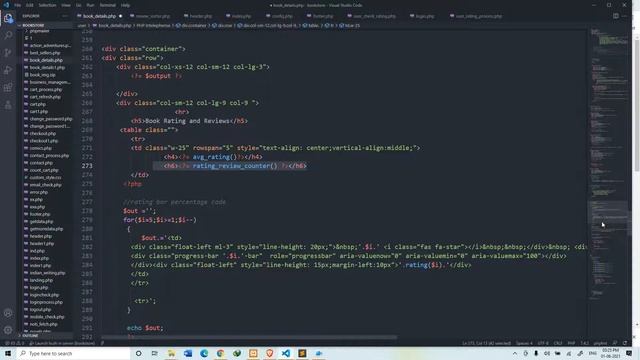640x360 pixels.
Task: Show hidden system tray icons
Action: coord(515,353)
